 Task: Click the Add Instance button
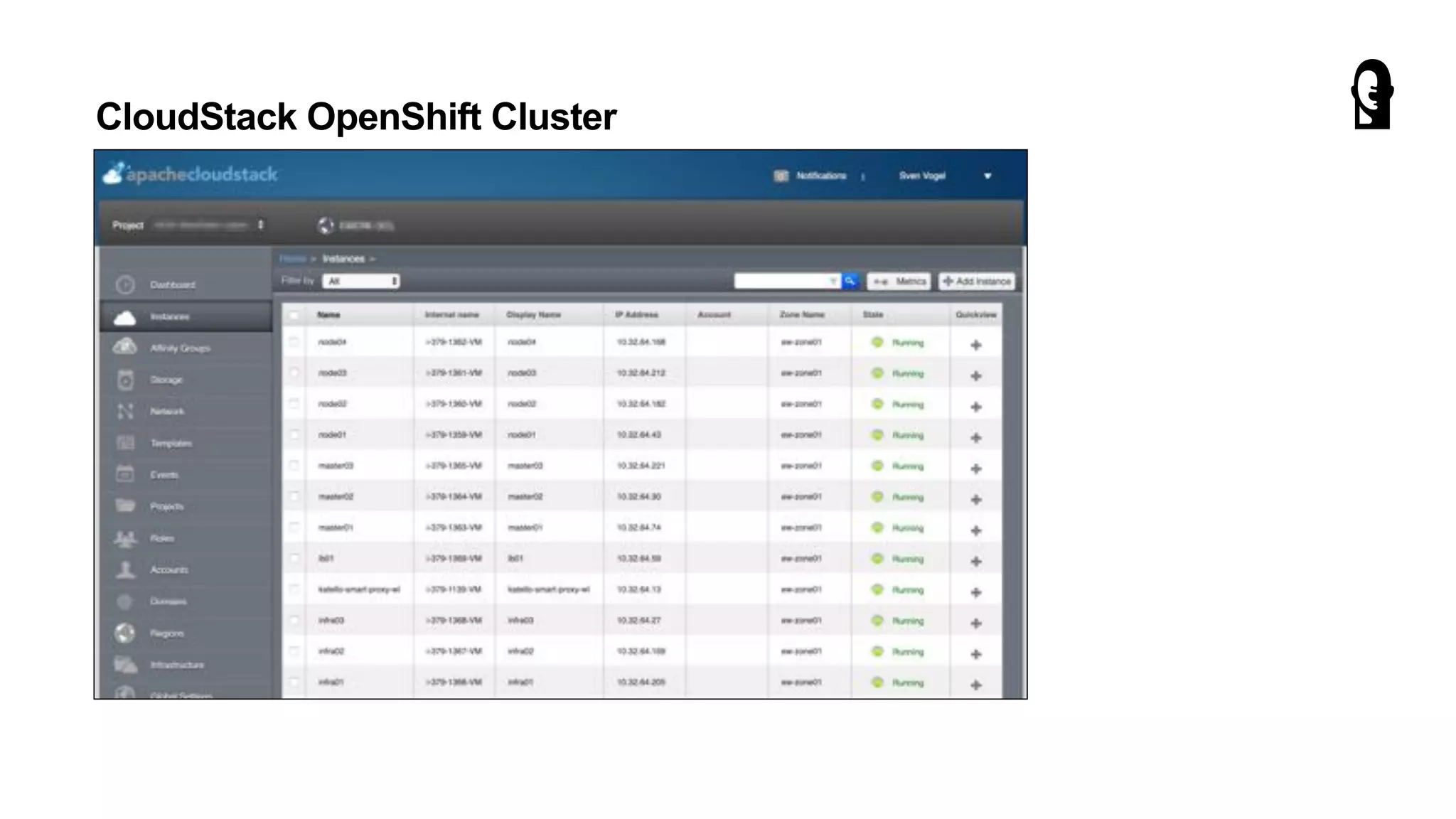[977, 282]
